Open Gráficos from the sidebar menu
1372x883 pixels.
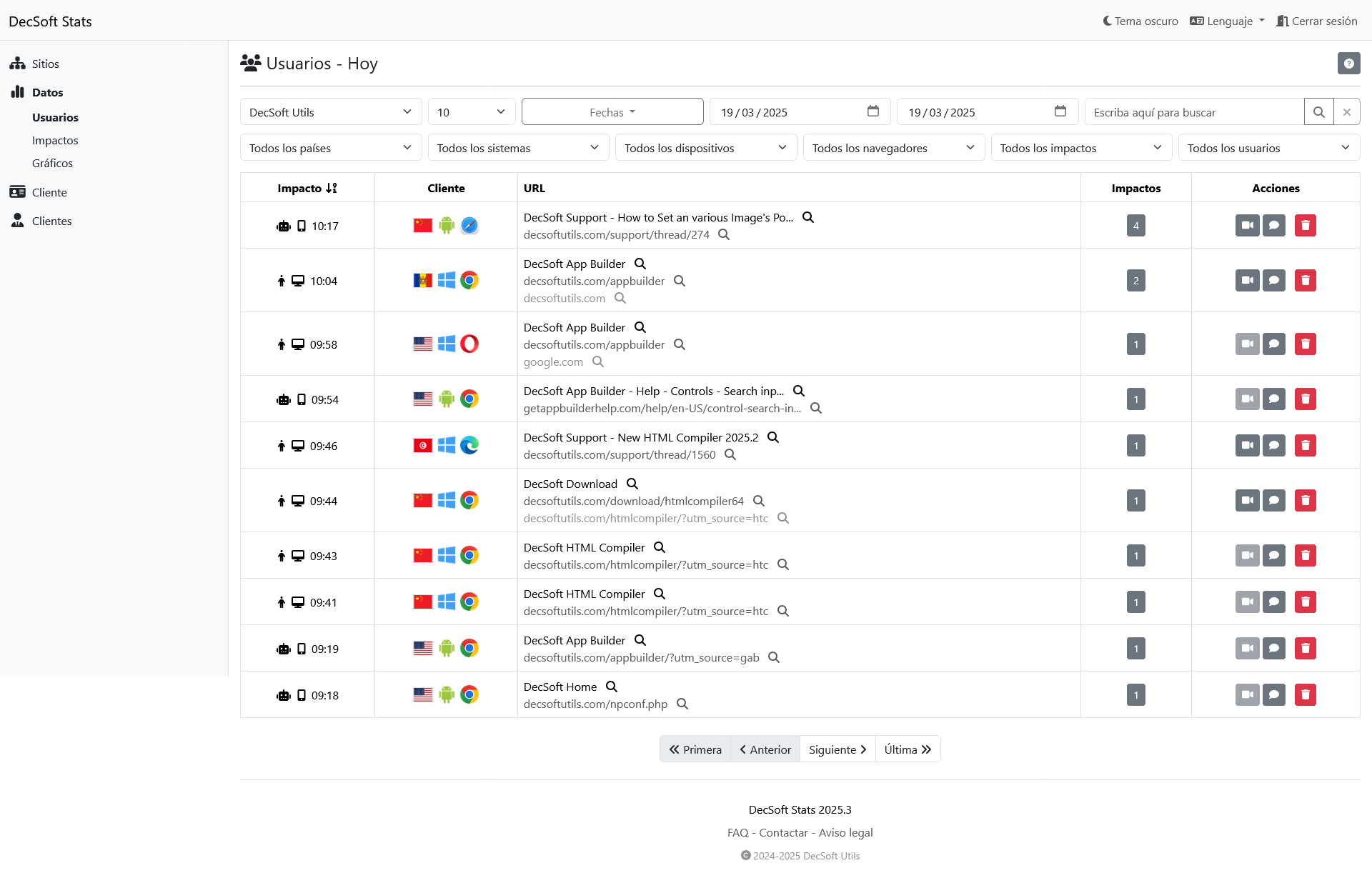click(x=52, y=163)
